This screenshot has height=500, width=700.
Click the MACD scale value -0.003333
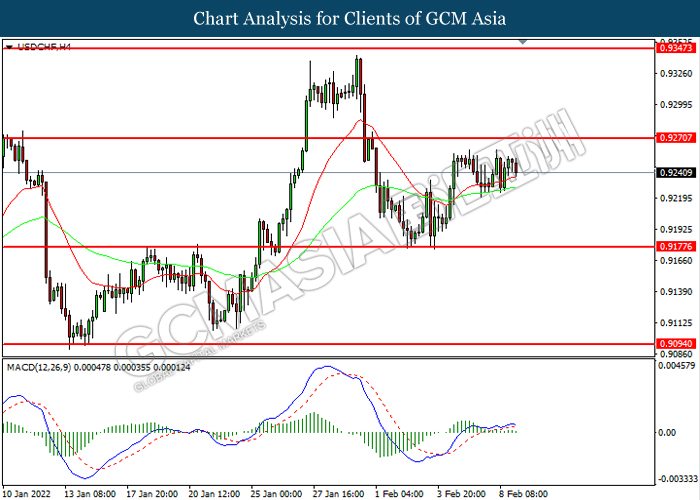tap(677, 479)
